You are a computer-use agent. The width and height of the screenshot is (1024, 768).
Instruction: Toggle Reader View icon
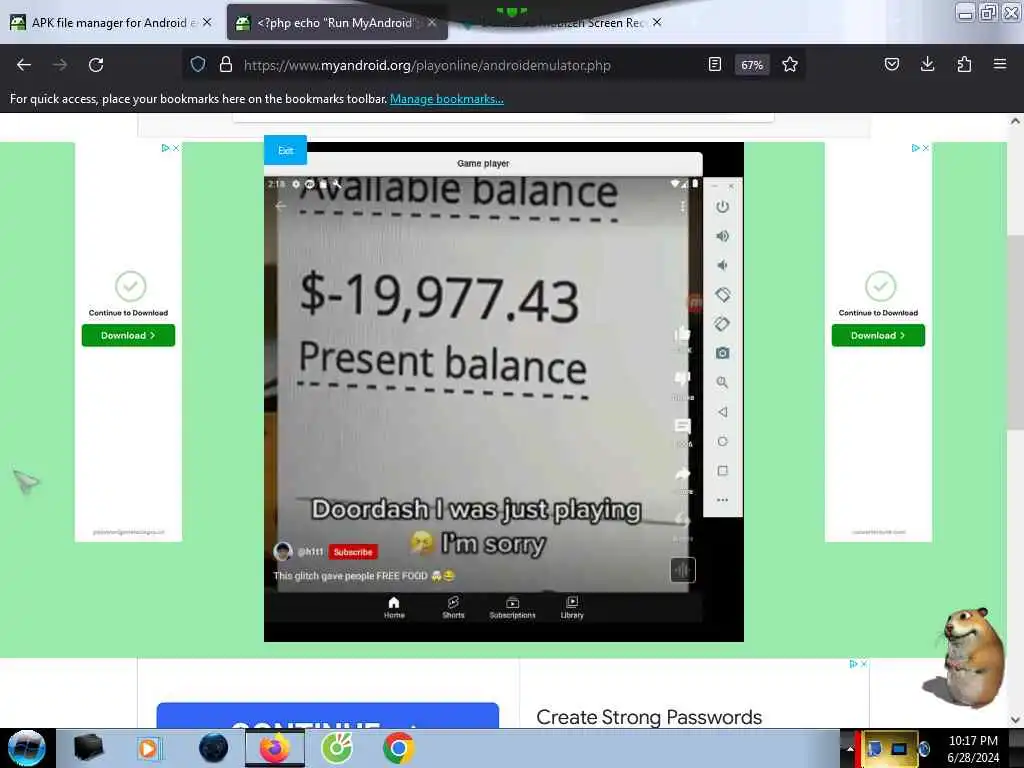pyautogui.click(x=715, y=64)
